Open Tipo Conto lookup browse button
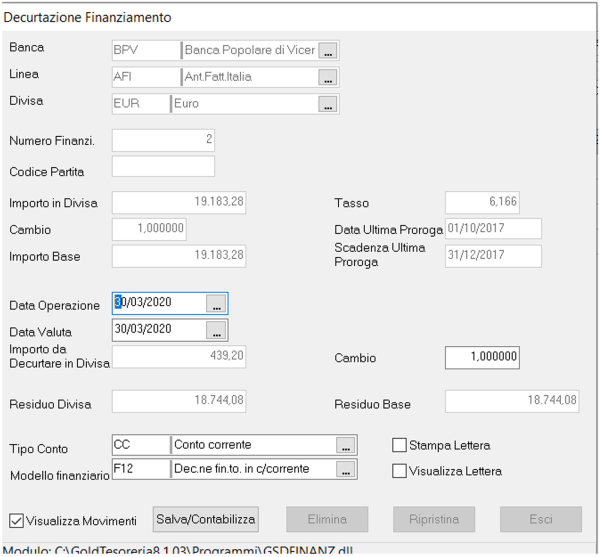Image resolution: width=600 pixels, height=557 pixels. pyautogui.click(x=345, y=444)
